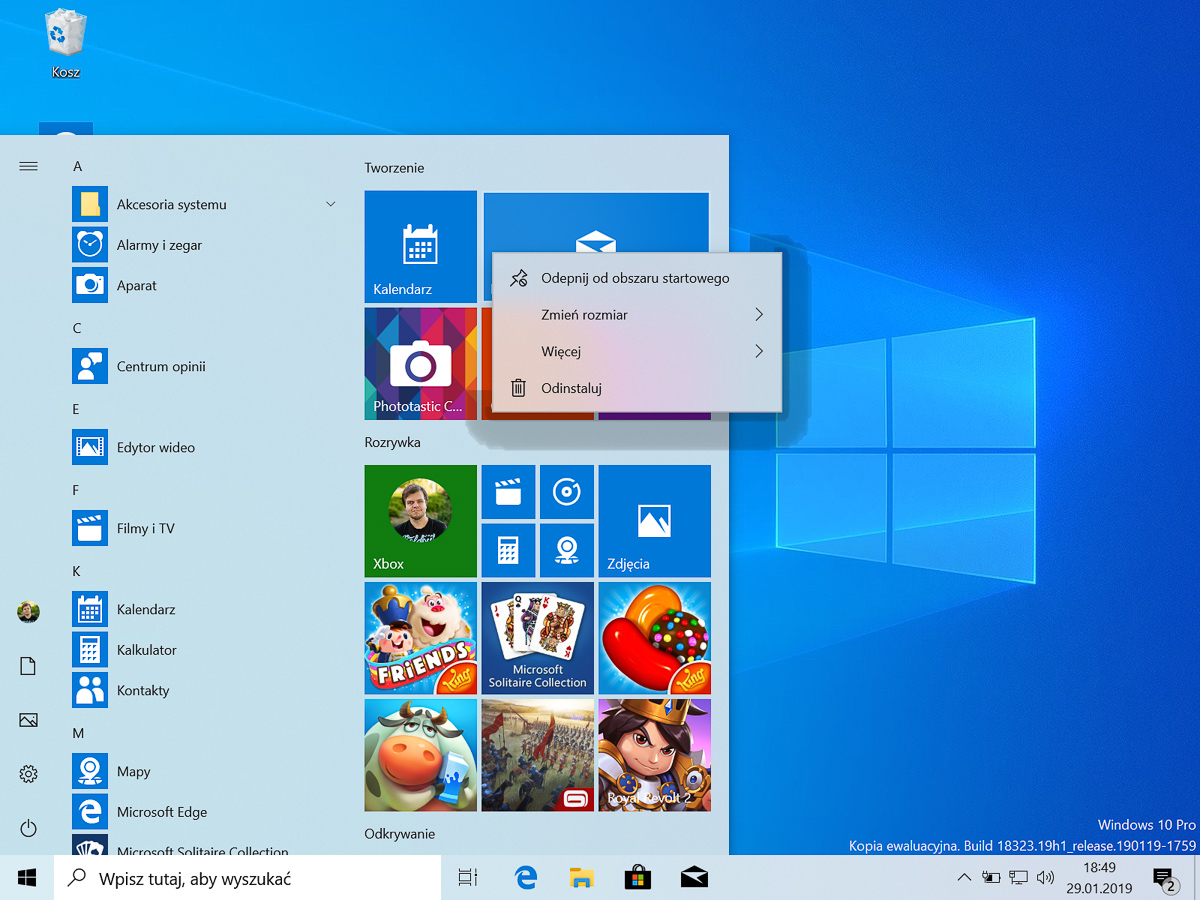Click the Windows Start button
The image size is (1200, 900).
[x=27, y=878]
